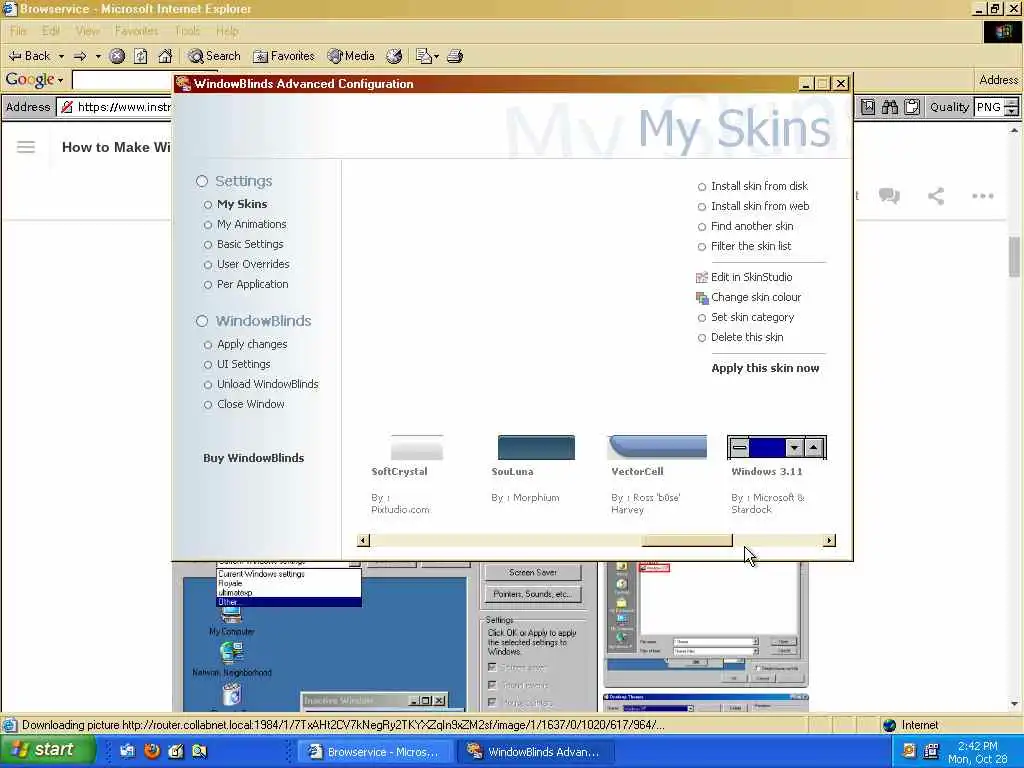Click Edit in SkinStudio icon
The height and width of the screenshot is (768, 1024).
tap(702, 278)
